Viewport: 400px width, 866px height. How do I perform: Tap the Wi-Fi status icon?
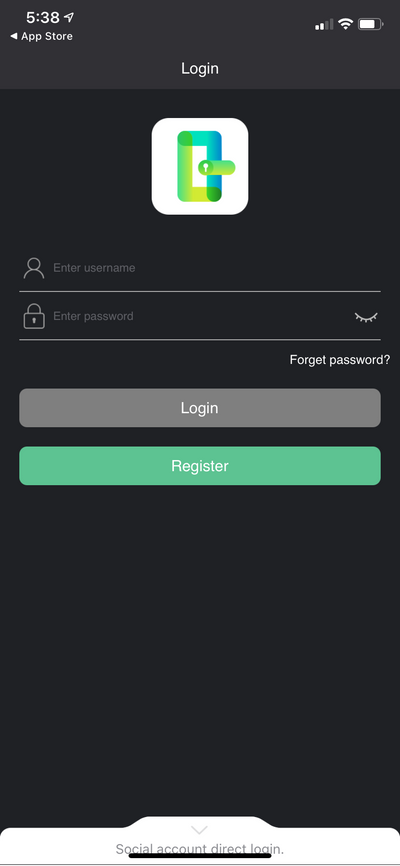346,24
